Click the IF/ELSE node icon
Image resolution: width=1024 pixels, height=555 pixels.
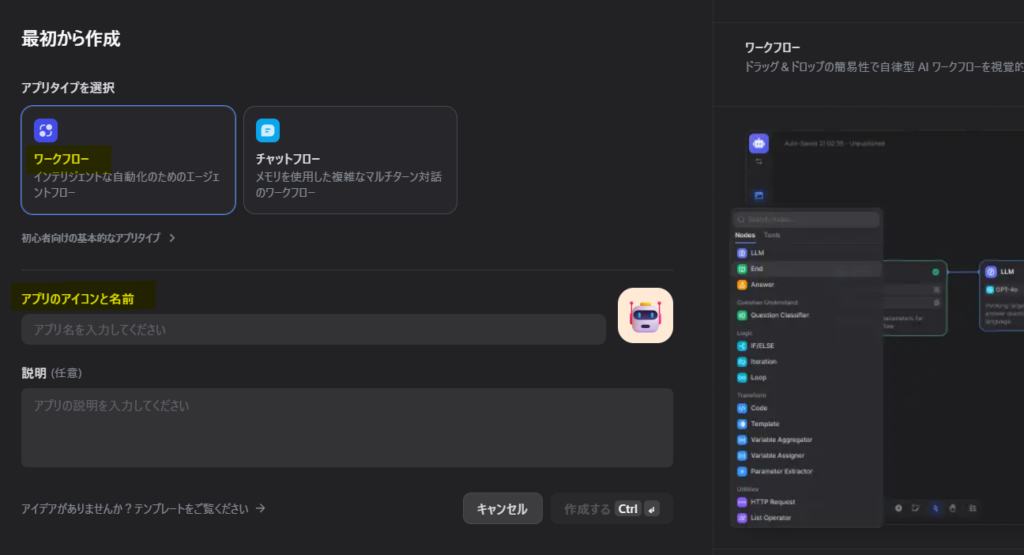tap(741, 345)
